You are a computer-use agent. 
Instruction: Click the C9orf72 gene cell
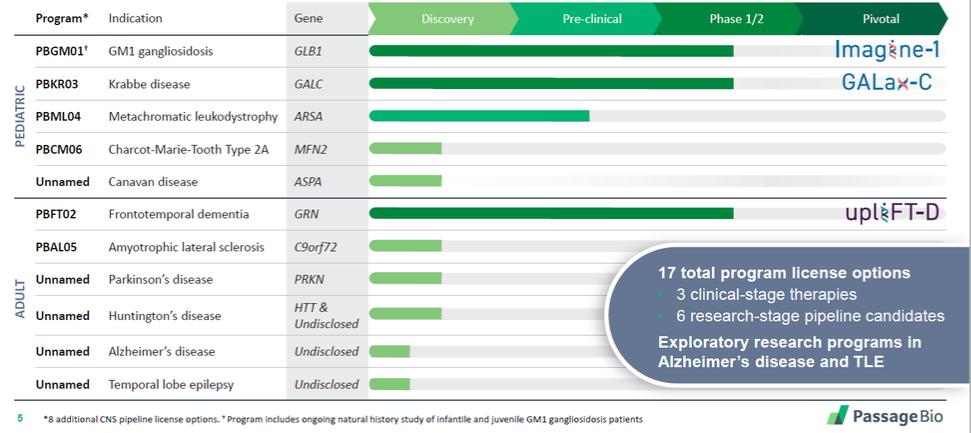[316, 247]
